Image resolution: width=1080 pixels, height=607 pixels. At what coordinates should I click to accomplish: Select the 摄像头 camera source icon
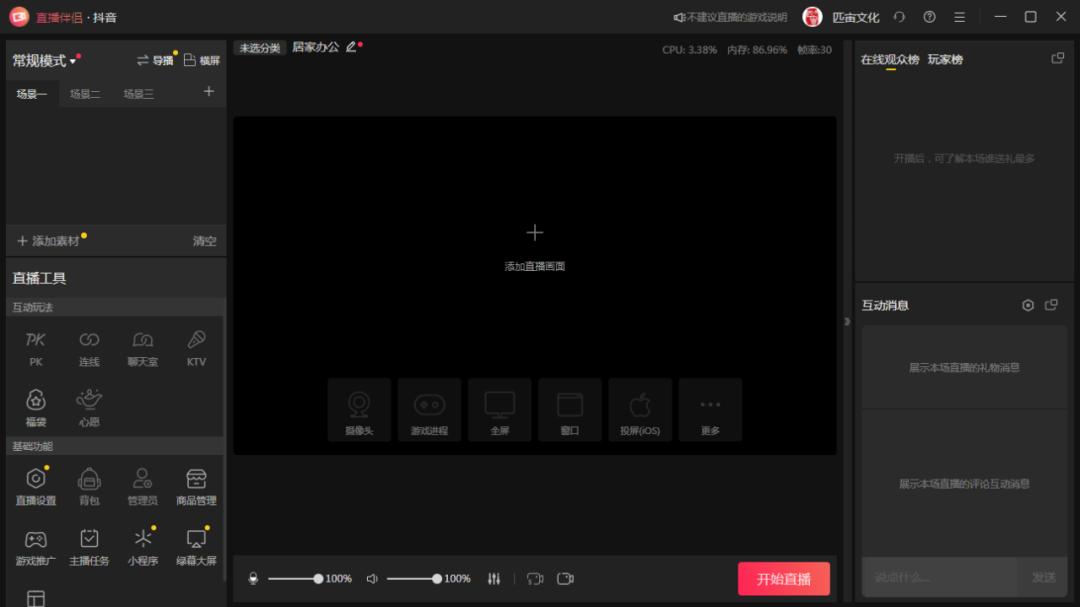coord(359,409)
